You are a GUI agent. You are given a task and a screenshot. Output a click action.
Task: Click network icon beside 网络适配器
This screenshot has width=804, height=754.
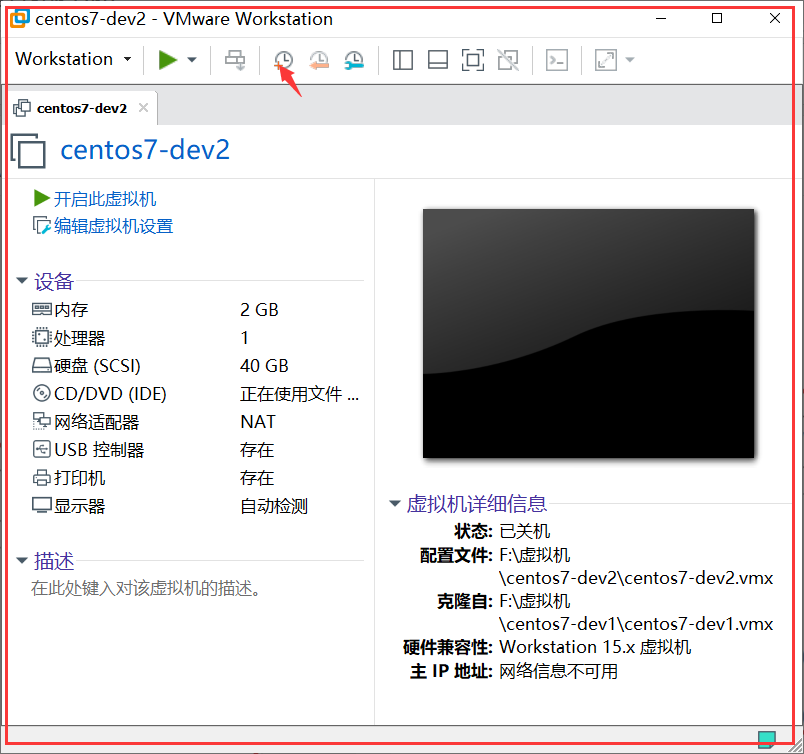[42, 421]
